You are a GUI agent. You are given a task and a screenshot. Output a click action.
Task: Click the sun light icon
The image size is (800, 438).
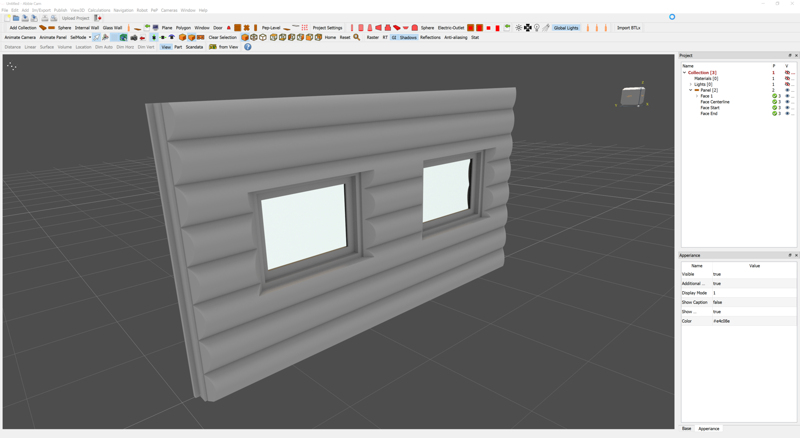[x=518, y=28]
